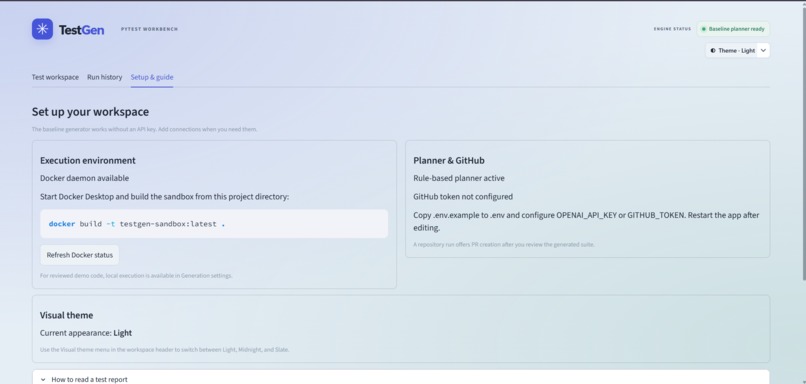Click the TestGen brand name
806x384 pixels.
pos(81,30)
